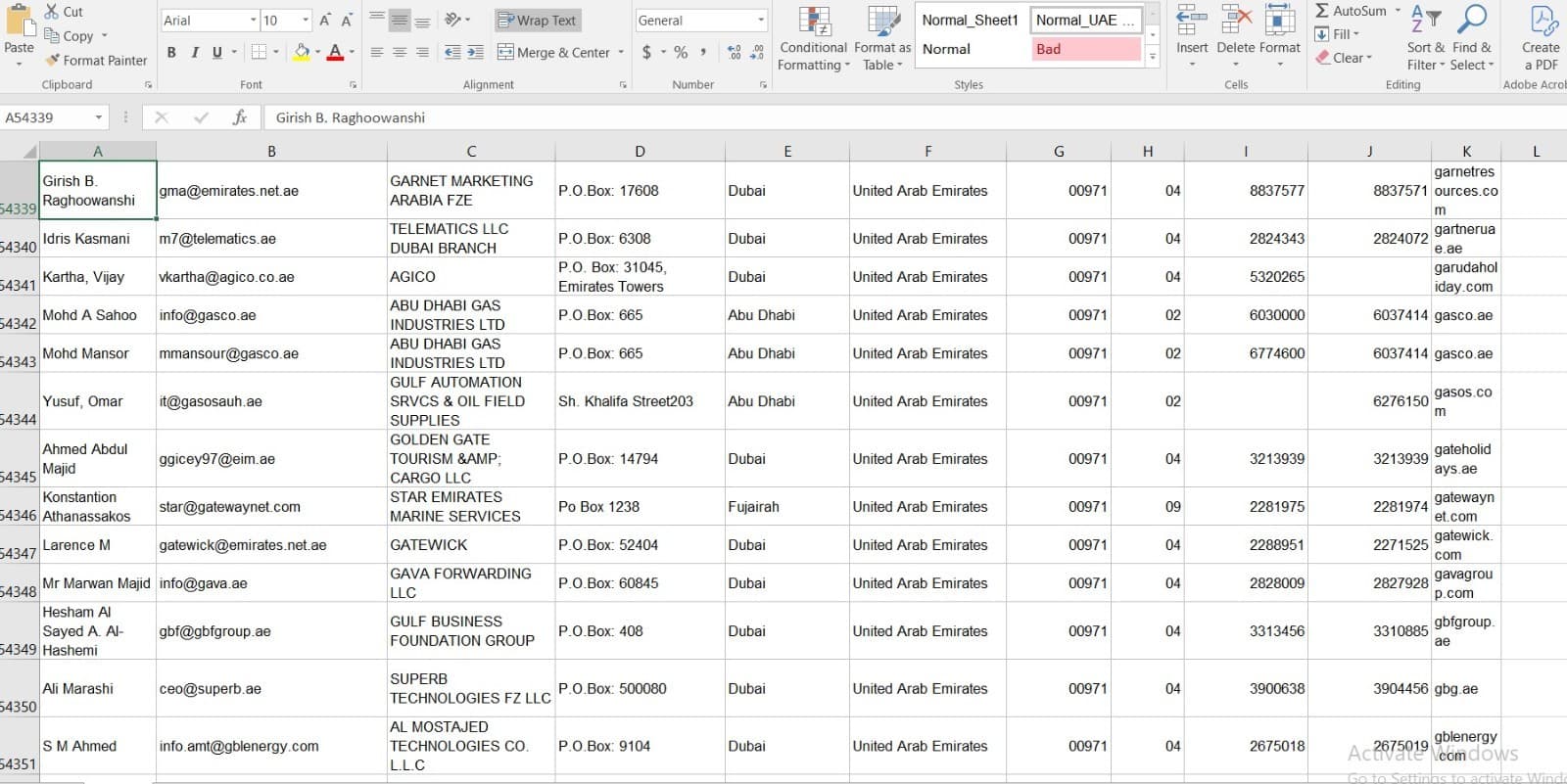The height and width of the screenshot is (784, 1567).
Task: Select Bottom Align icon
Action: coord(422,21)
